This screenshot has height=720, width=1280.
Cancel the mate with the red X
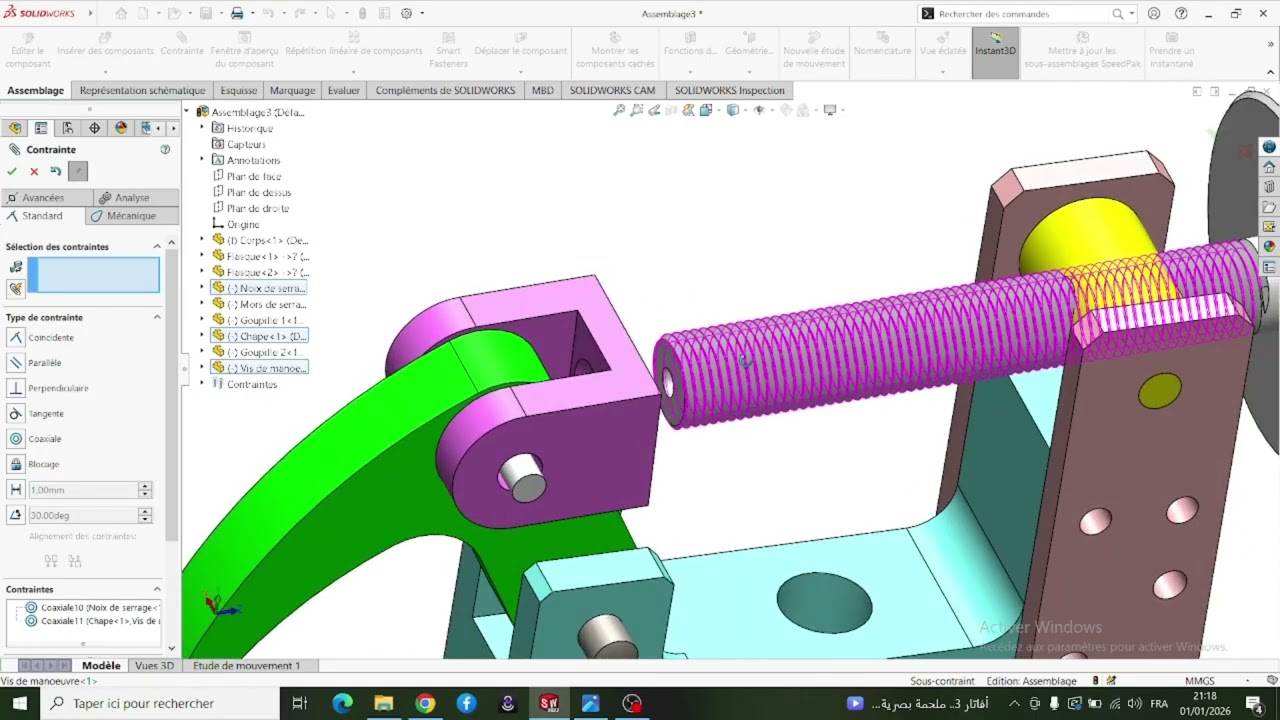tap(34, 171)
